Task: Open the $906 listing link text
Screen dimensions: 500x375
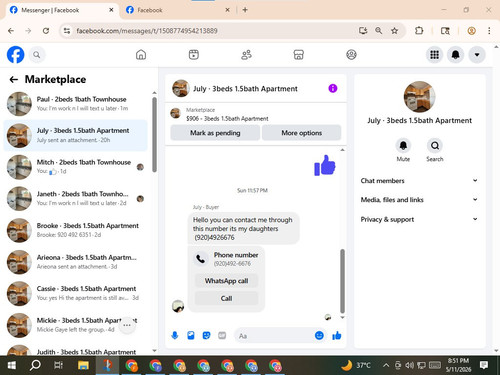Action: [x=227, y=118]
